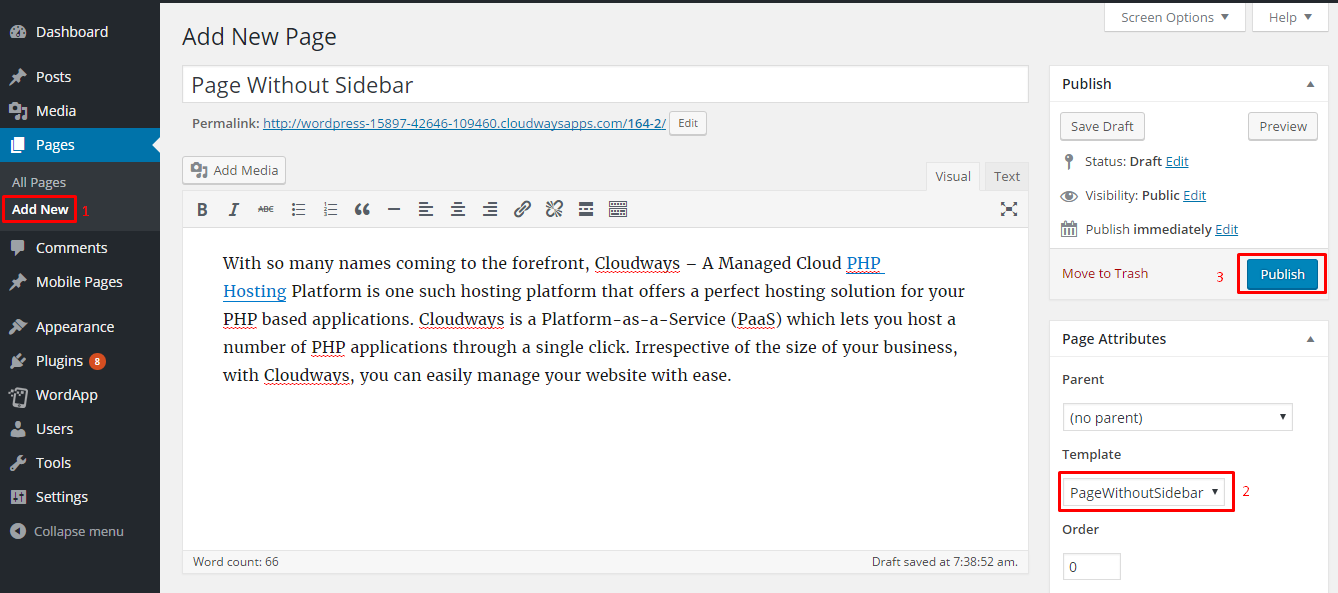The height and width of the screenshot is (593, 1338).
Task: Click the blue Publish button
Action: pyautogui.click(x=1282, y=274)
